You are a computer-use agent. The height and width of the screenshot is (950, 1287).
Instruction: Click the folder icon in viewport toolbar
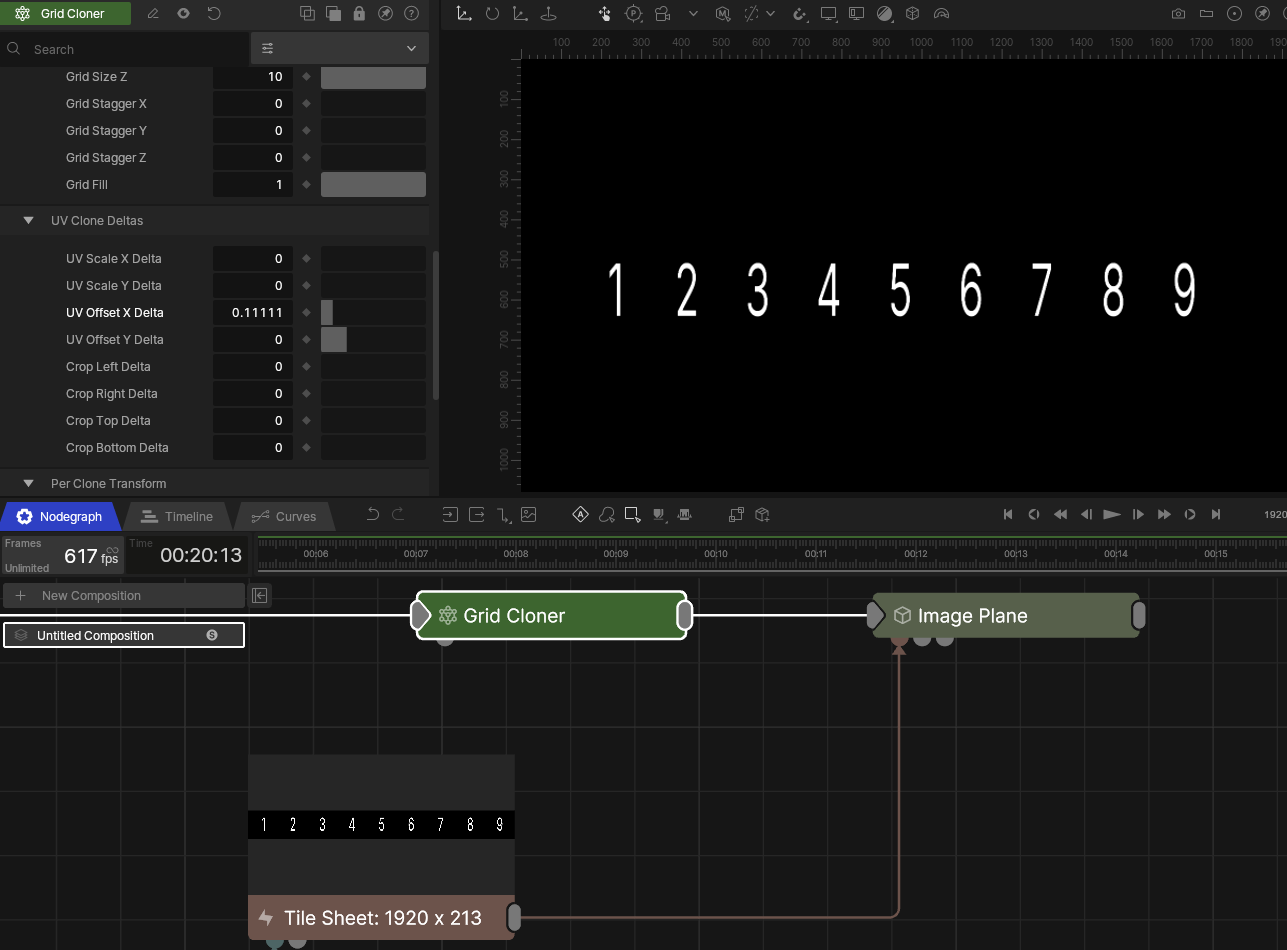pos(1207,14)
